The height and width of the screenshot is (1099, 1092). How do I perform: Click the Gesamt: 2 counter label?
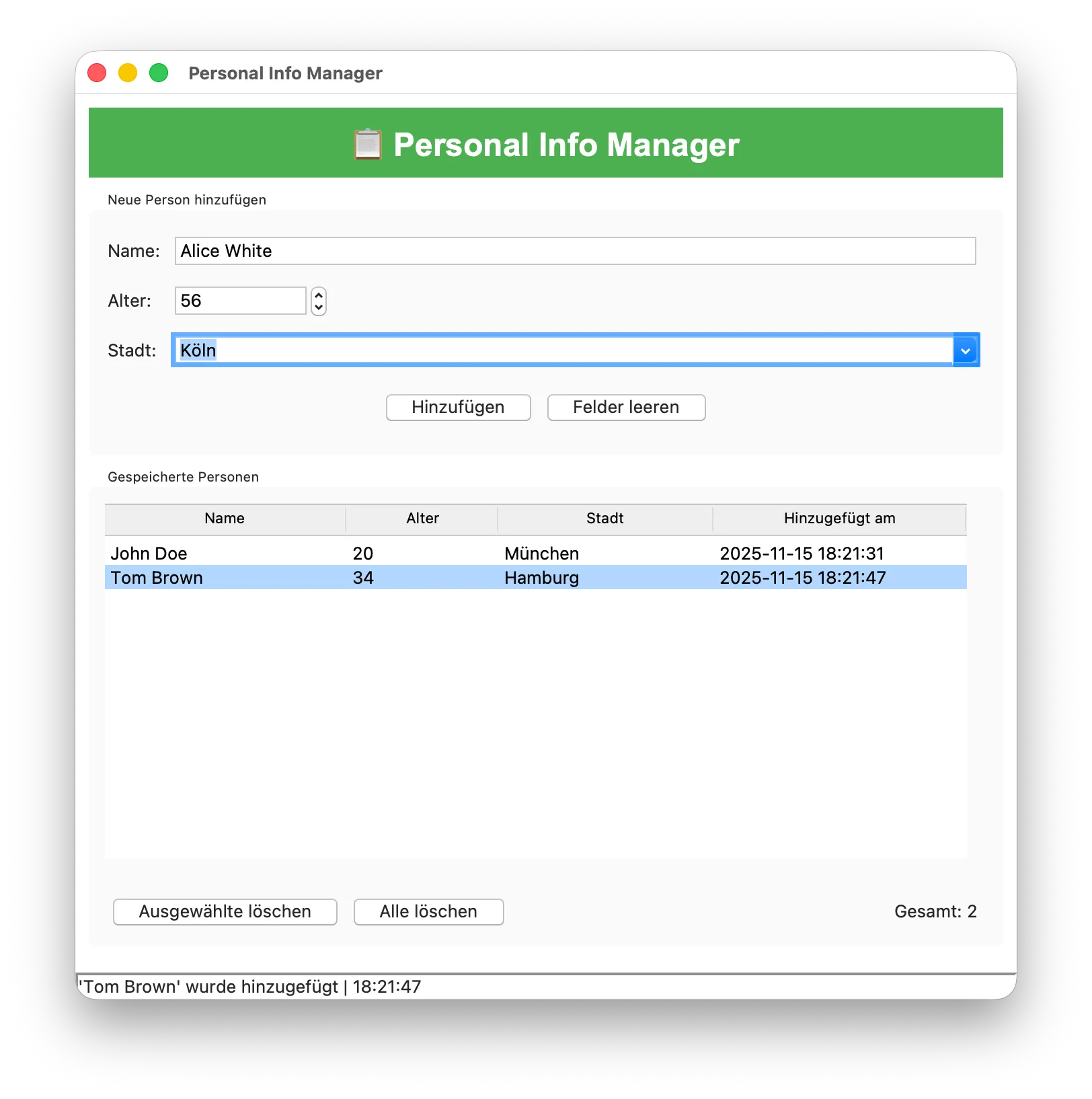(935, 911)
